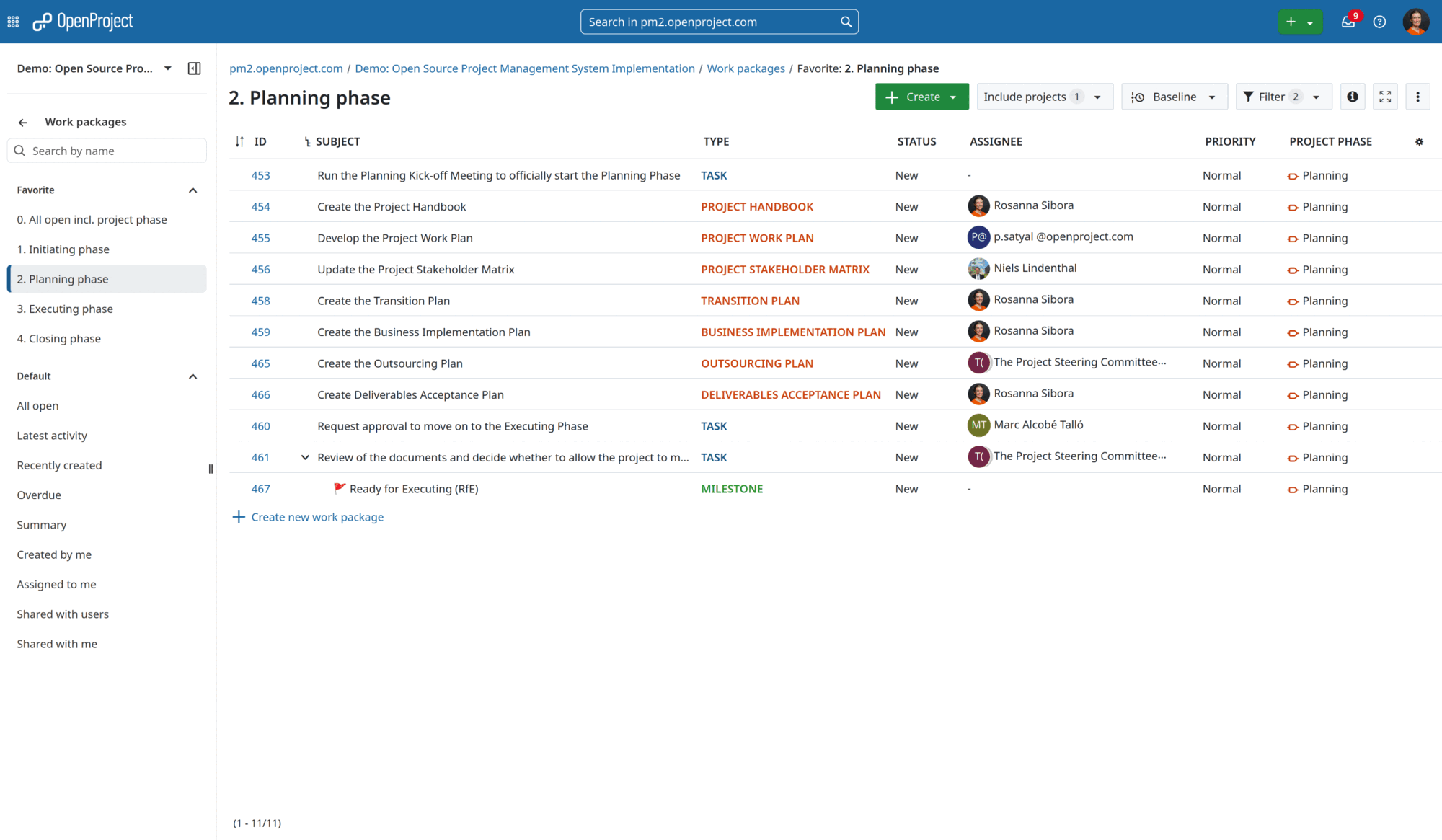Open the info panel in the toolbar

click(x=1352, y=96)
